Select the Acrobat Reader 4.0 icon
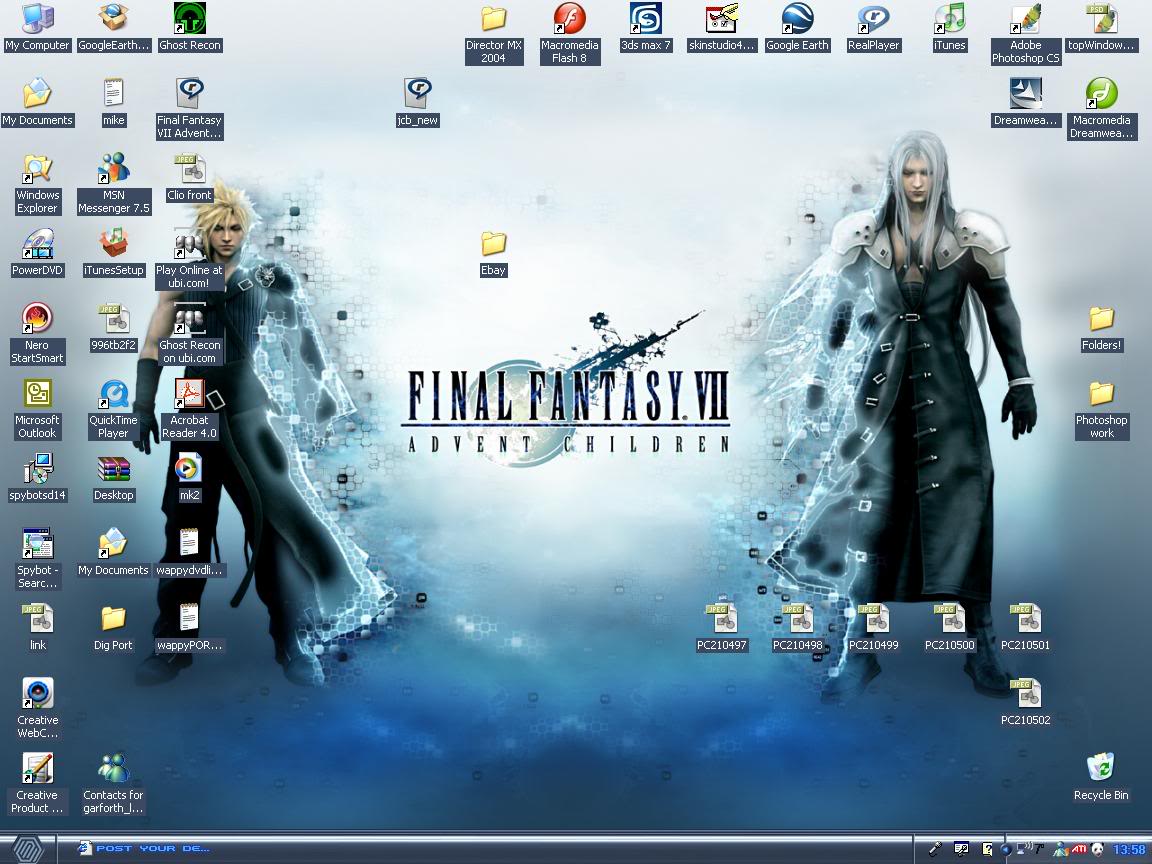This screenshot has height=864, width=1152. (189, 394)
